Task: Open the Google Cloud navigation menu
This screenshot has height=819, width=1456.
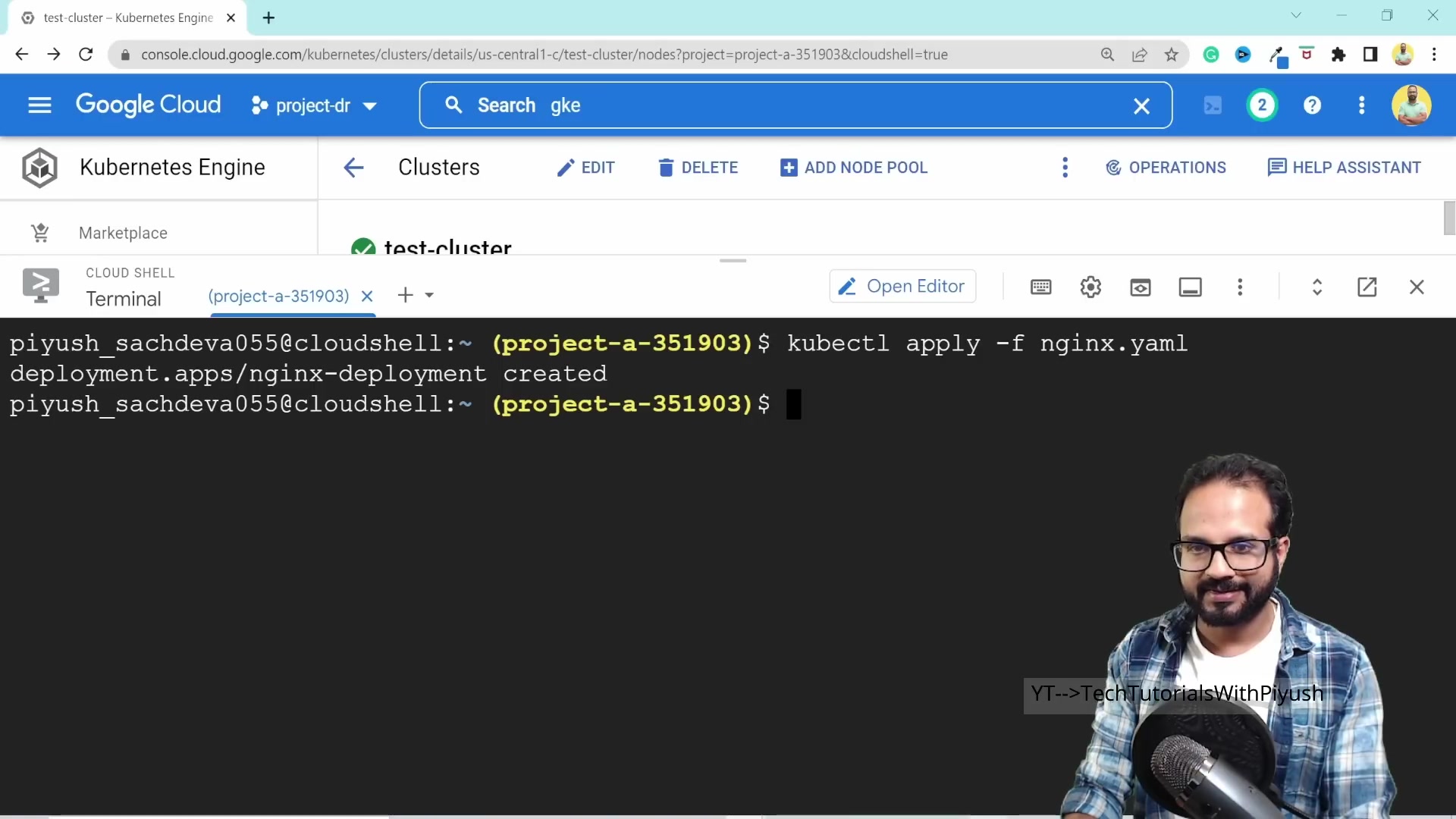Action: (x=39, y=105)
